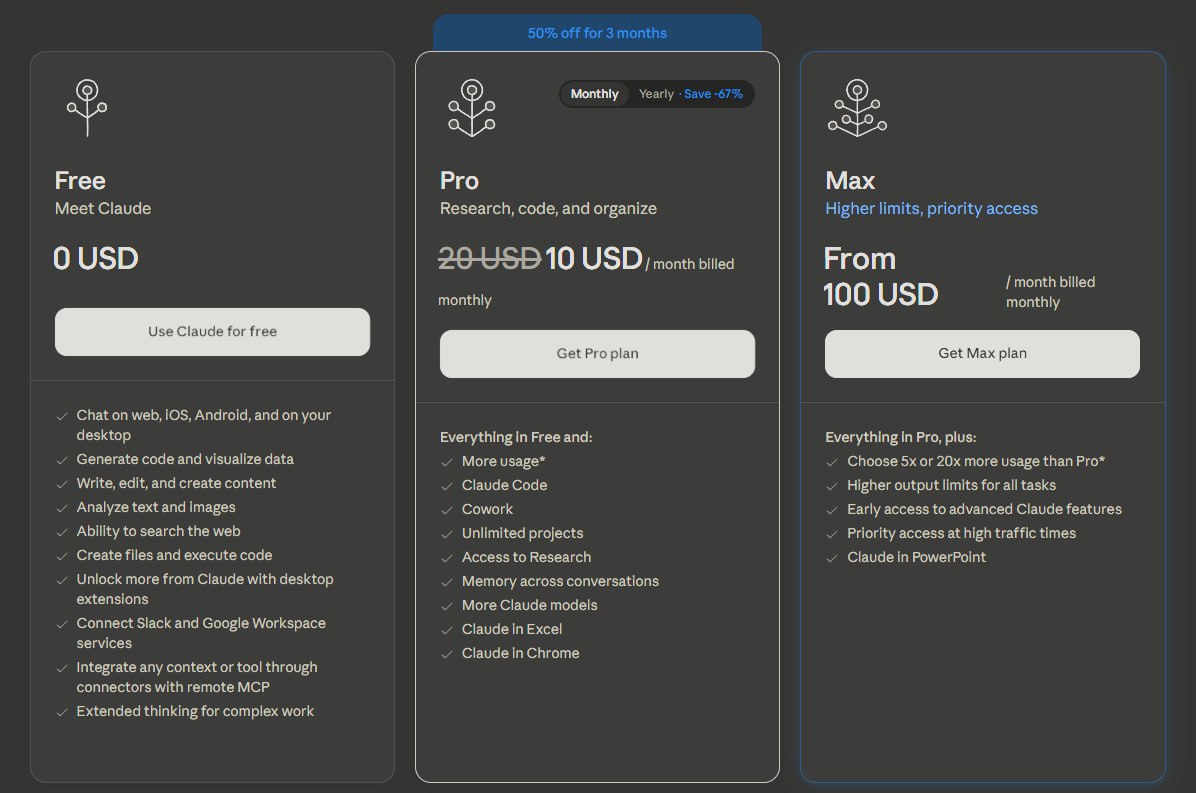The height and width of the screenshot is (793, 1196).
Task: Click Choose 5x or 20x more usage item
Action: pyautogui.click(x=975, y=462)
